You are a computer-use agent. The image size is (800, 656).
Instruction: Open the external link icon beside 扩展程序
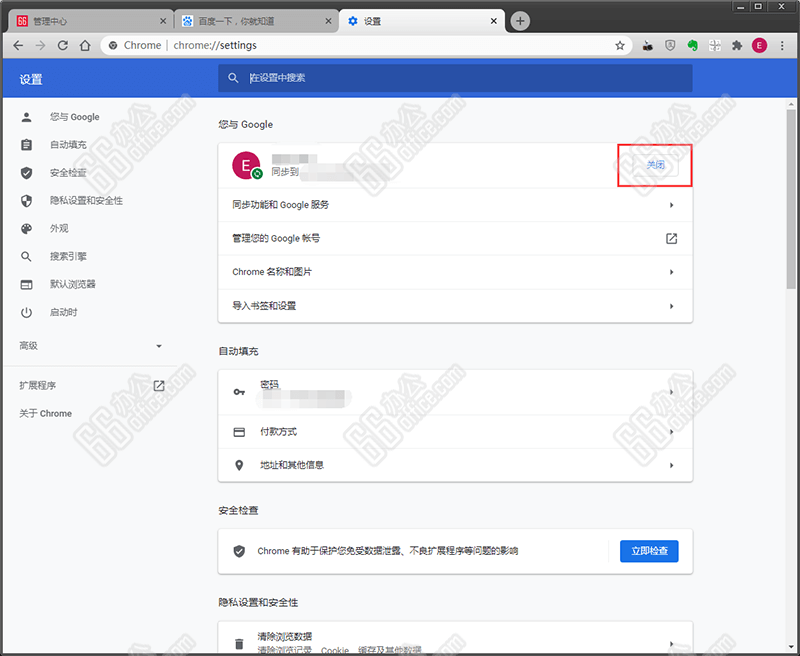coord(158,385)
